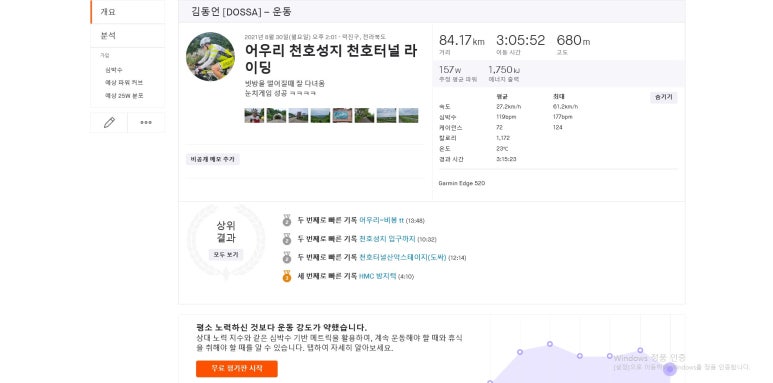
Task: Click the 177bpm max heart rate
Action: tap(563, 117)
